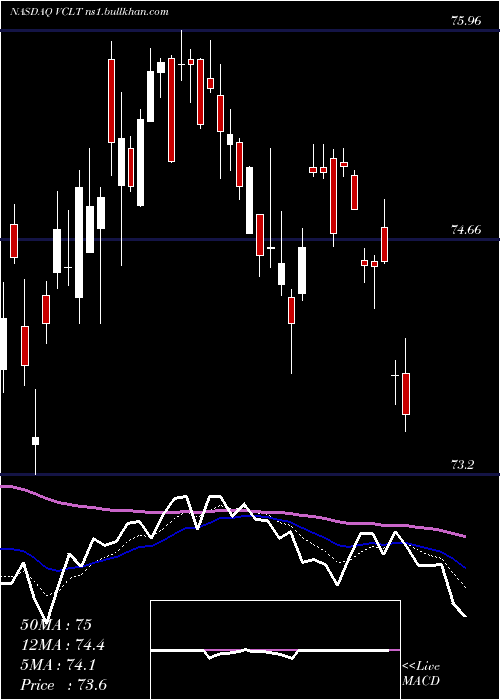Click the MACD inset chart box
Image resolution: width=500 pixels, height=700 pixels.
(275, 650)
